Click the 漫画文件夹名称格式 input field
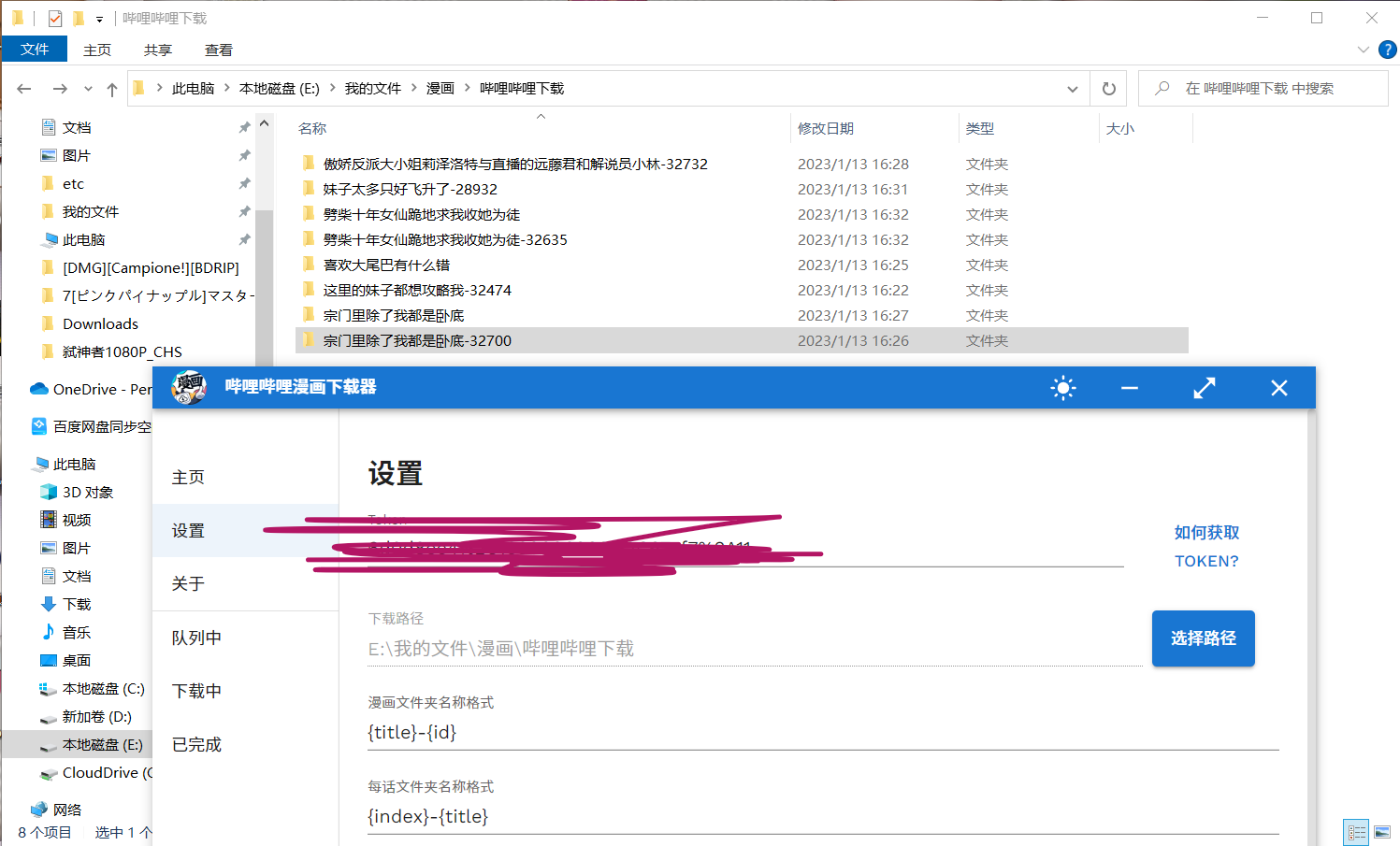Image resolution: width=1400 pixels, height=846 pixels. tap(655, 732)
